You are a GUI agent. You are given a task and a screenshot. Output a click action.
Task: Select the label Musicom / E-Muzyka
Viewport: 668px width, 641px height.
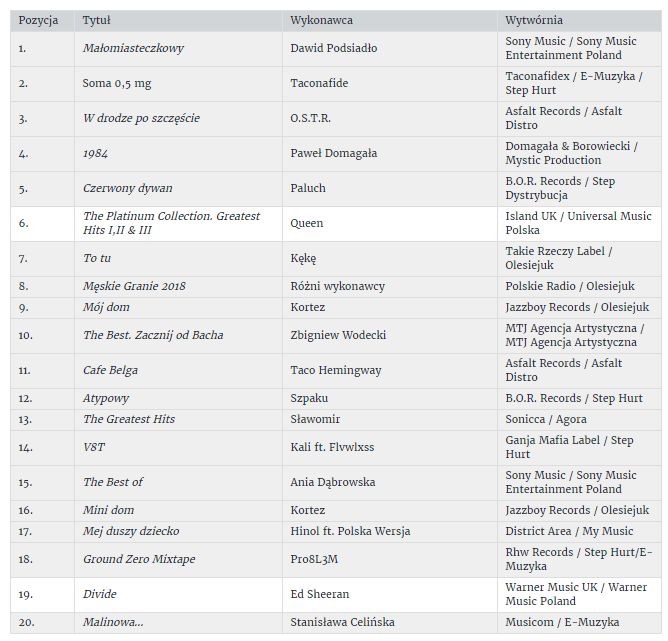[x=562, y=623]
